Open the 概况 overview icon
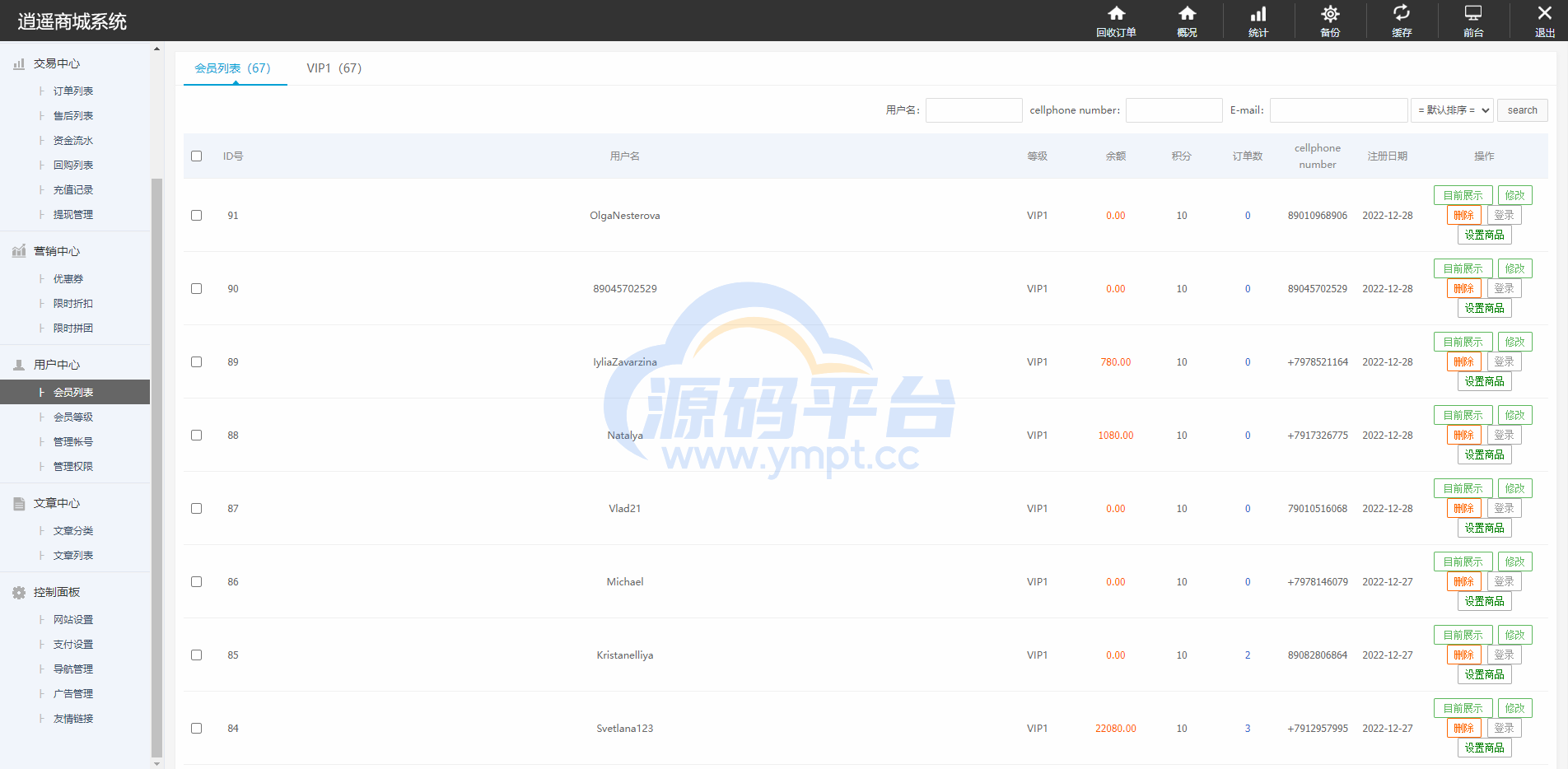Image resolution: width=1568 pixels, height=769 pixels. pyautogui.click(x=1187, y=13)
